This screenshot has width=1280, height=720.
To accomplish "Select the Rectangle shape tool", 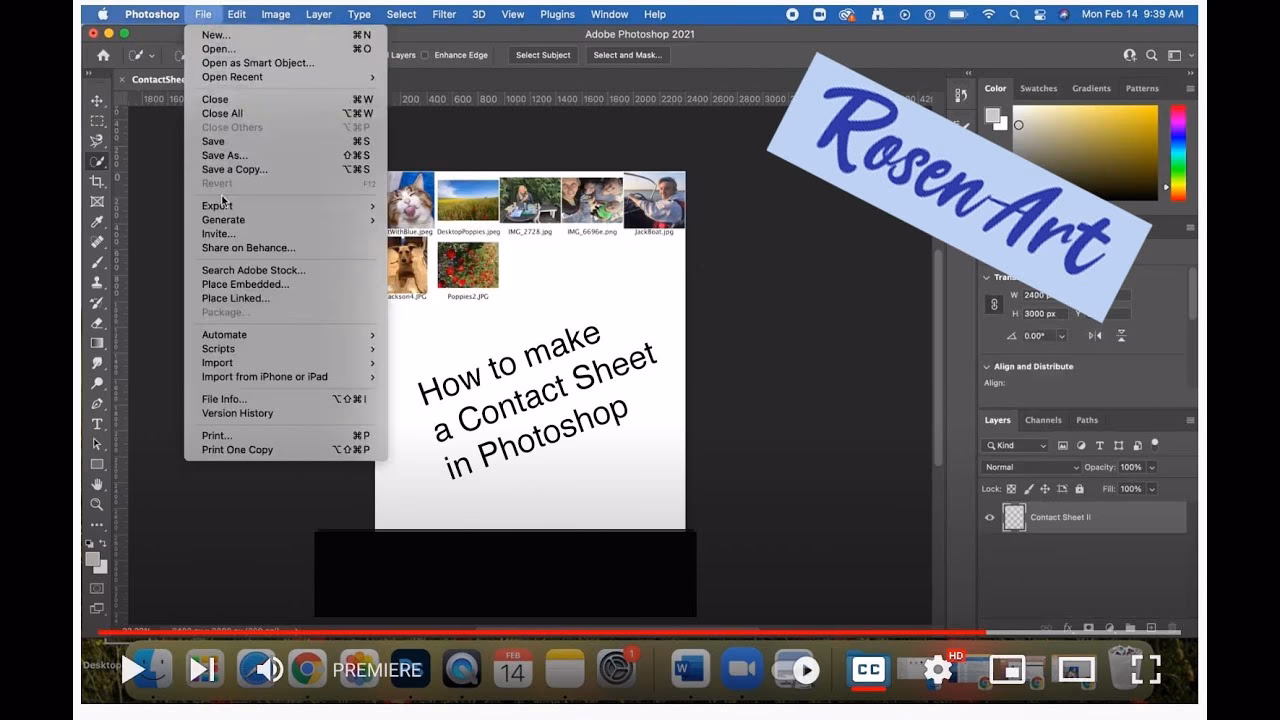I will coord(97,464).
